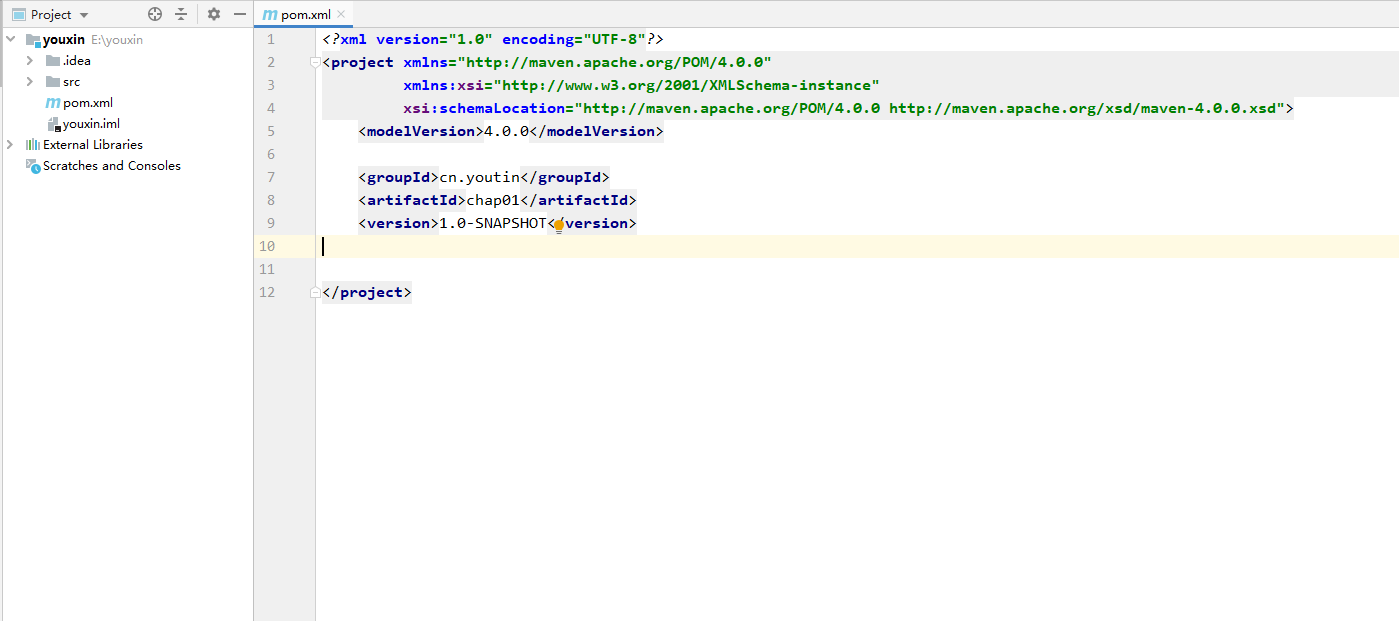This screenshot has height=621, width=1399.
Task: Click line number 10 in gutter
Action: (266, 246)
